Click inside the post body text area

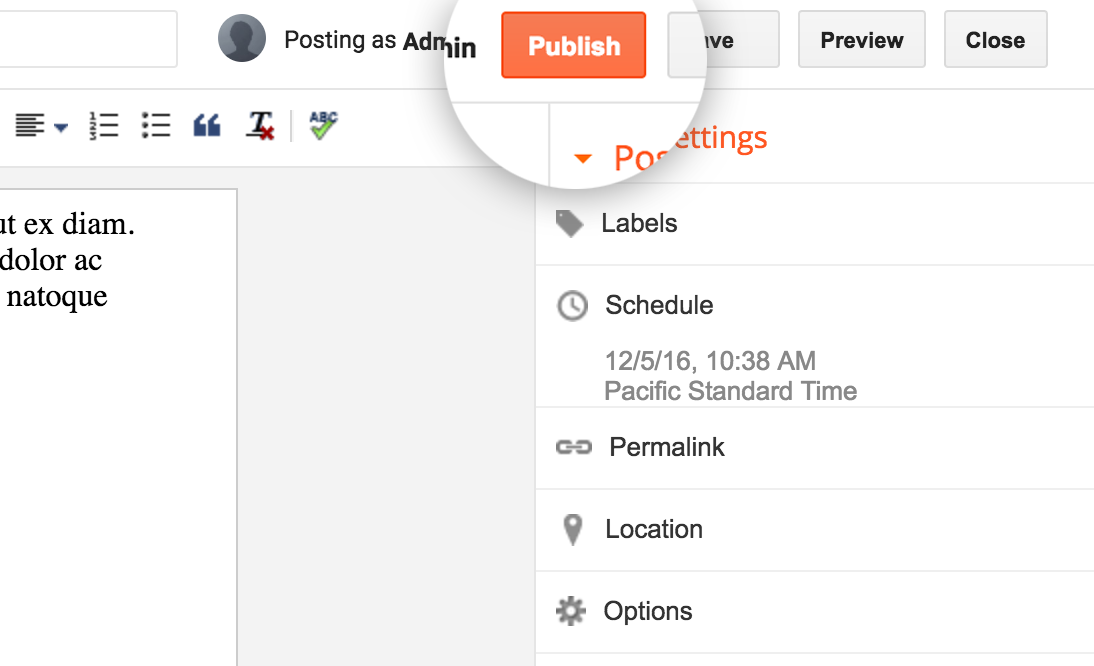tap(118, 427)
